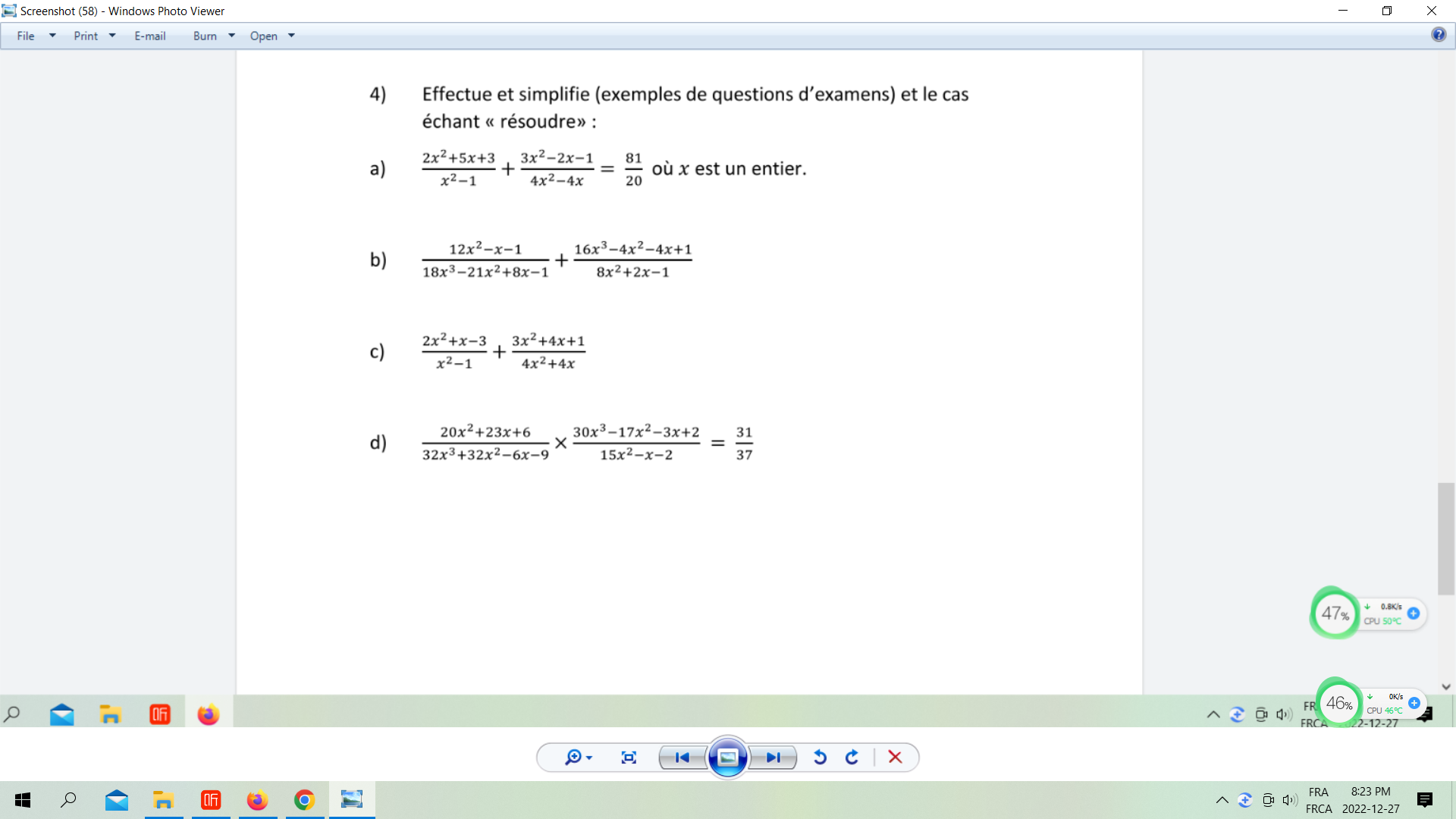Launch Firefox from the Windows taskbar
This screenshot has height=819, width=1456.
[257, 800]
